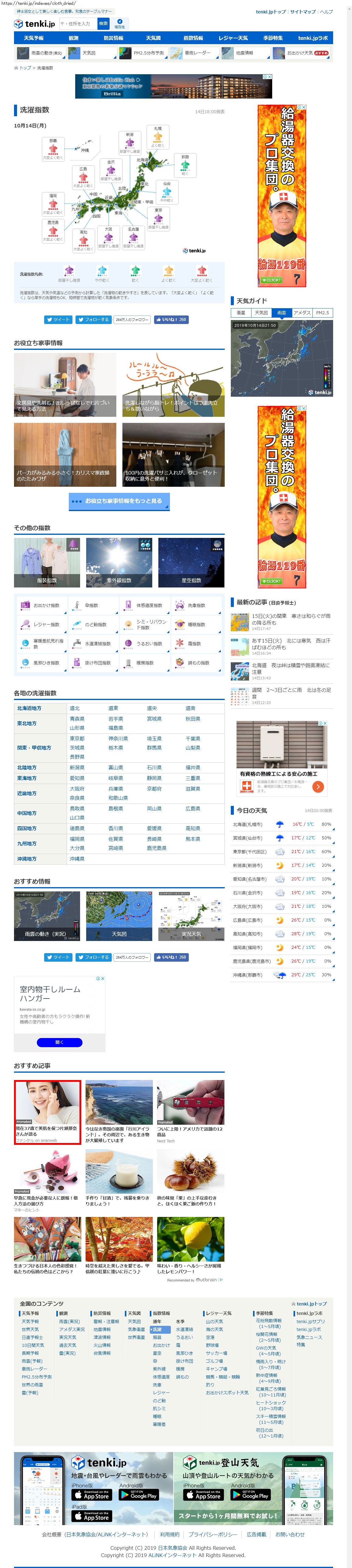352x1568 pixels.
Task: Click the 検索 search button
Action: pyautogui.click(x=103, y=23)
